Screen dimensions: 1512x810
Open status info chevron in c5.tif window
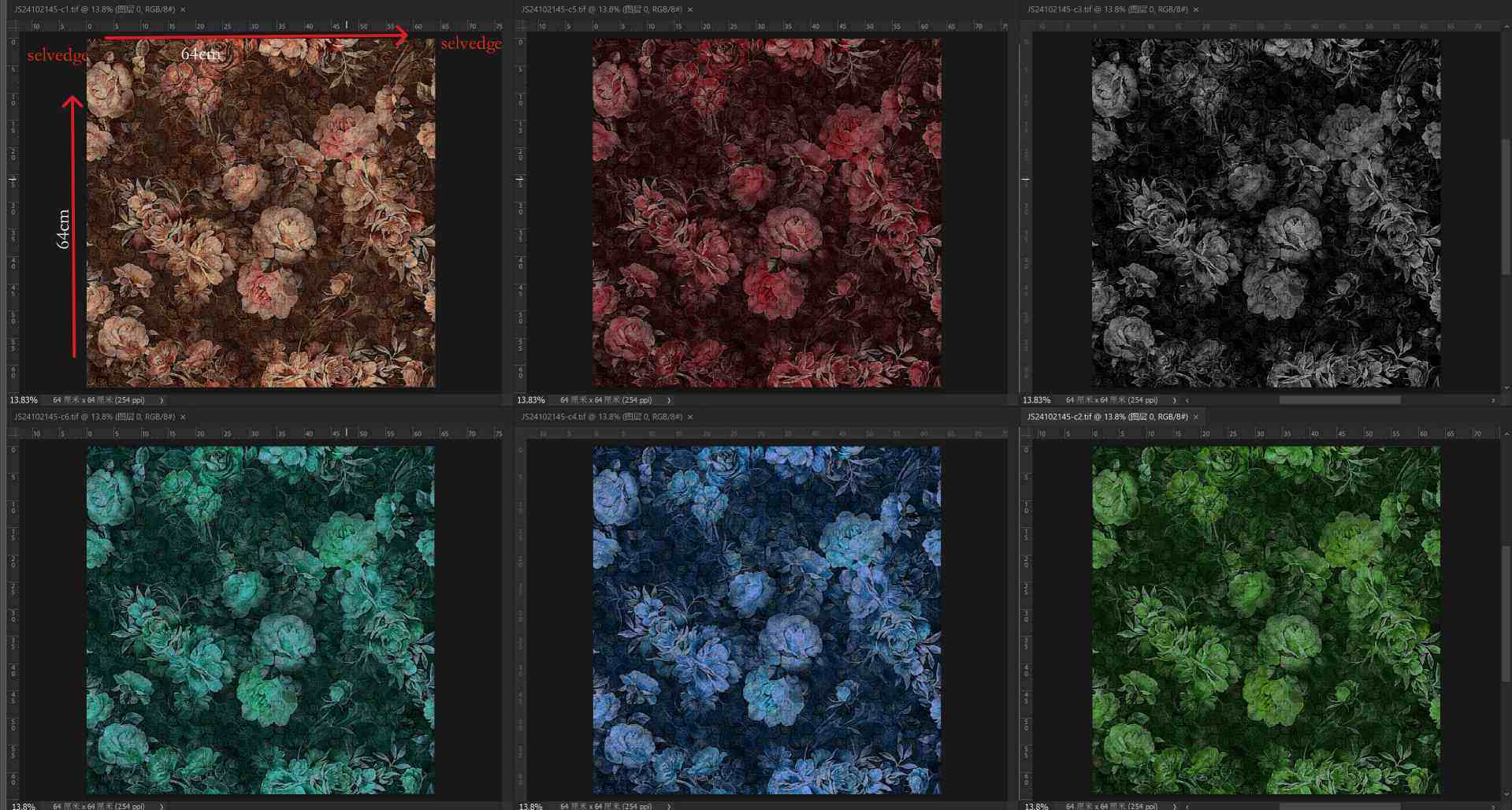[669, 400]
